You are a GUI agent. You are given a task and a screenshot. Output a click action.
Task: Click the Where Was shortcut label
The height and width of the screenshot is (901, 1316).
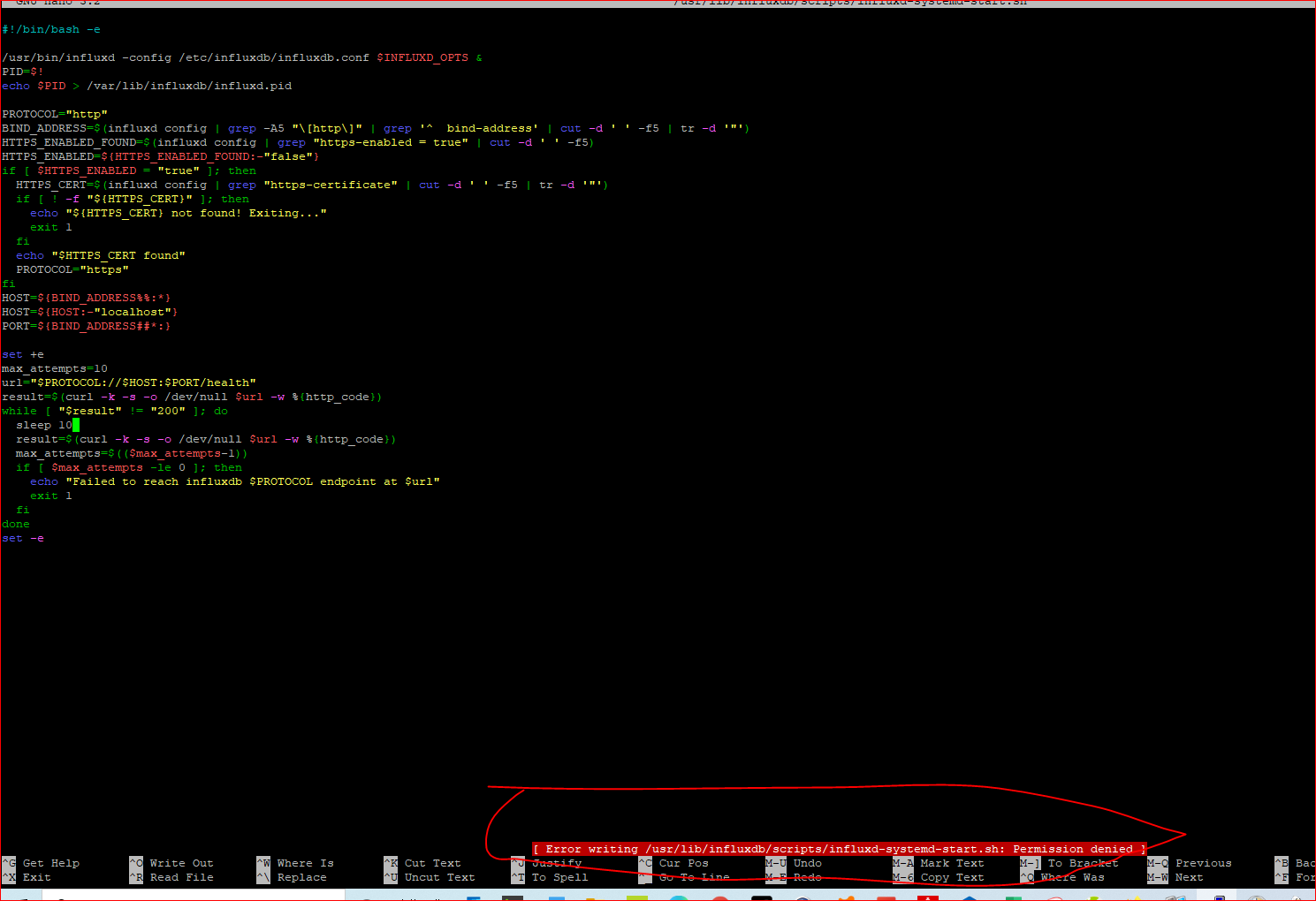coord(1072,877)
